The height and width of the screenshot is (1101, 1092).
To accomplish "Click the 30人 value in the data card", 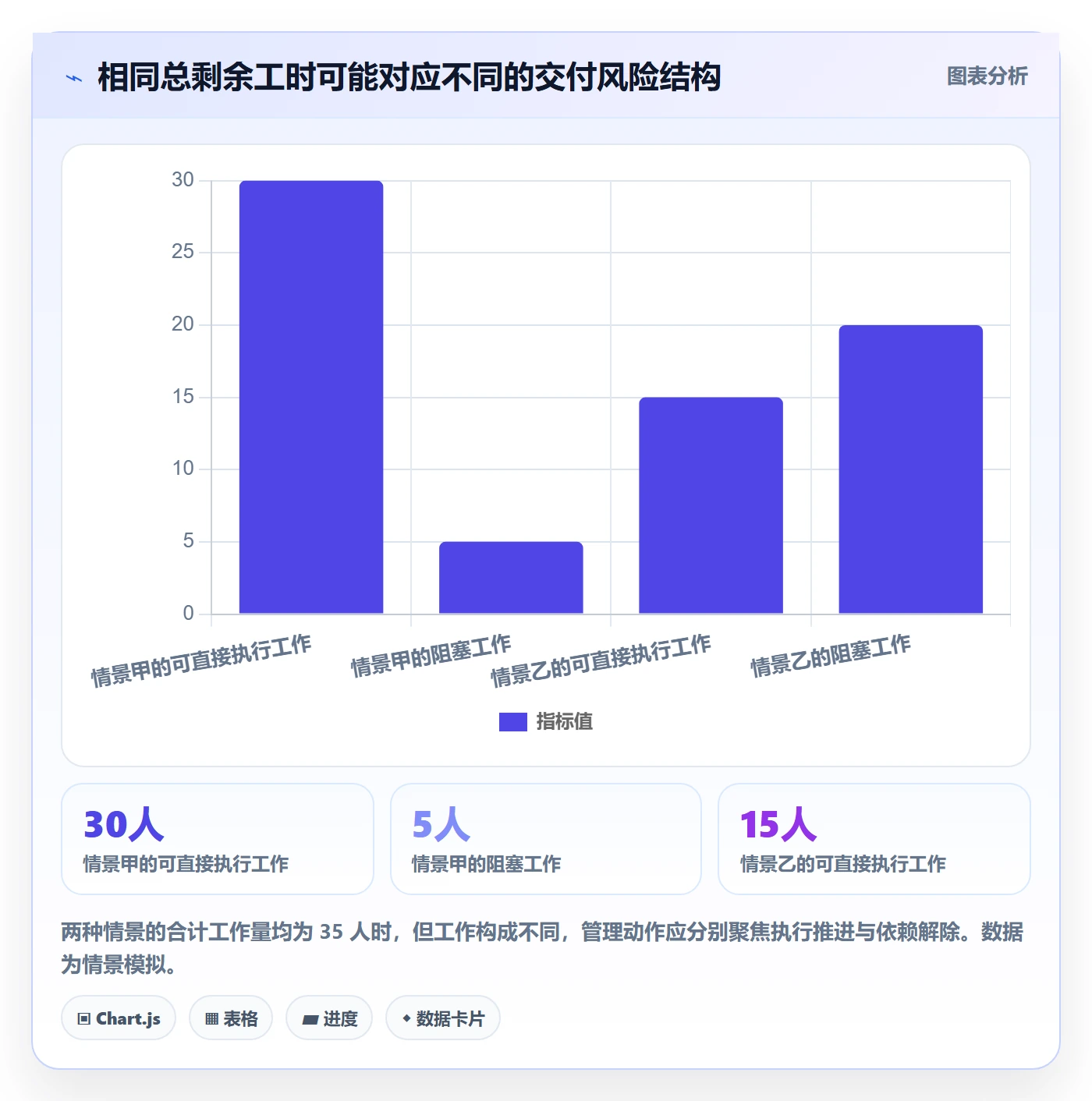I will point(124,824).
